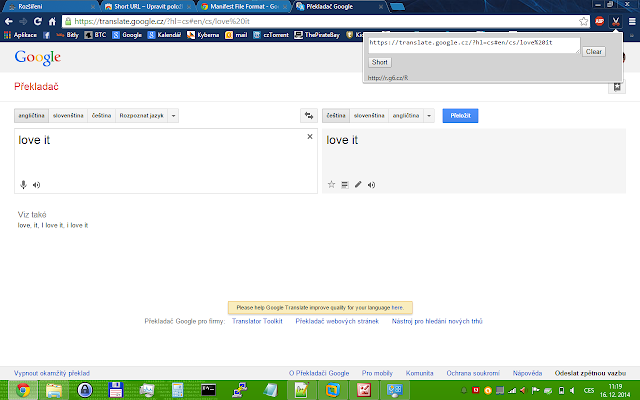Reload the page with the refresh icon
Image resolution: width=640 pixels, height=400 pixels.
click(38, 21)
